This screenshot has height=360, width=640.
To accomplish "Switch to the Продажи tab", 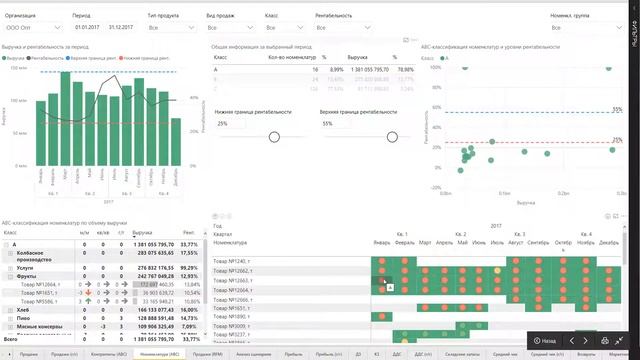I will [x=29, y=354].
